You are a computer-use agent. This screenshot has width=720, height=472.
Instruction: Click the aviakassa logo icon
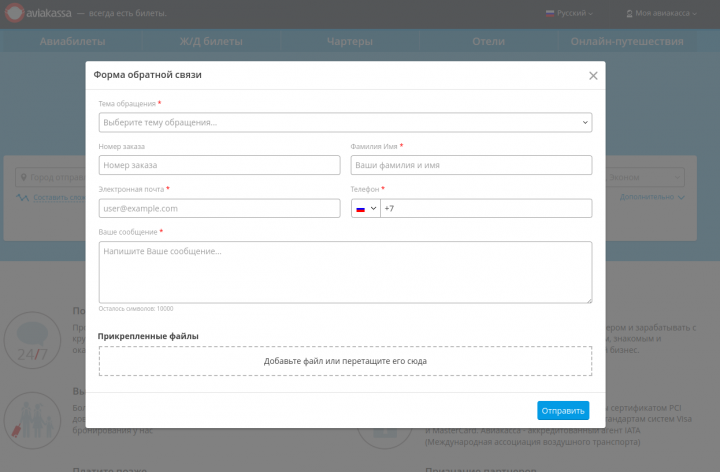pos(17,13)
